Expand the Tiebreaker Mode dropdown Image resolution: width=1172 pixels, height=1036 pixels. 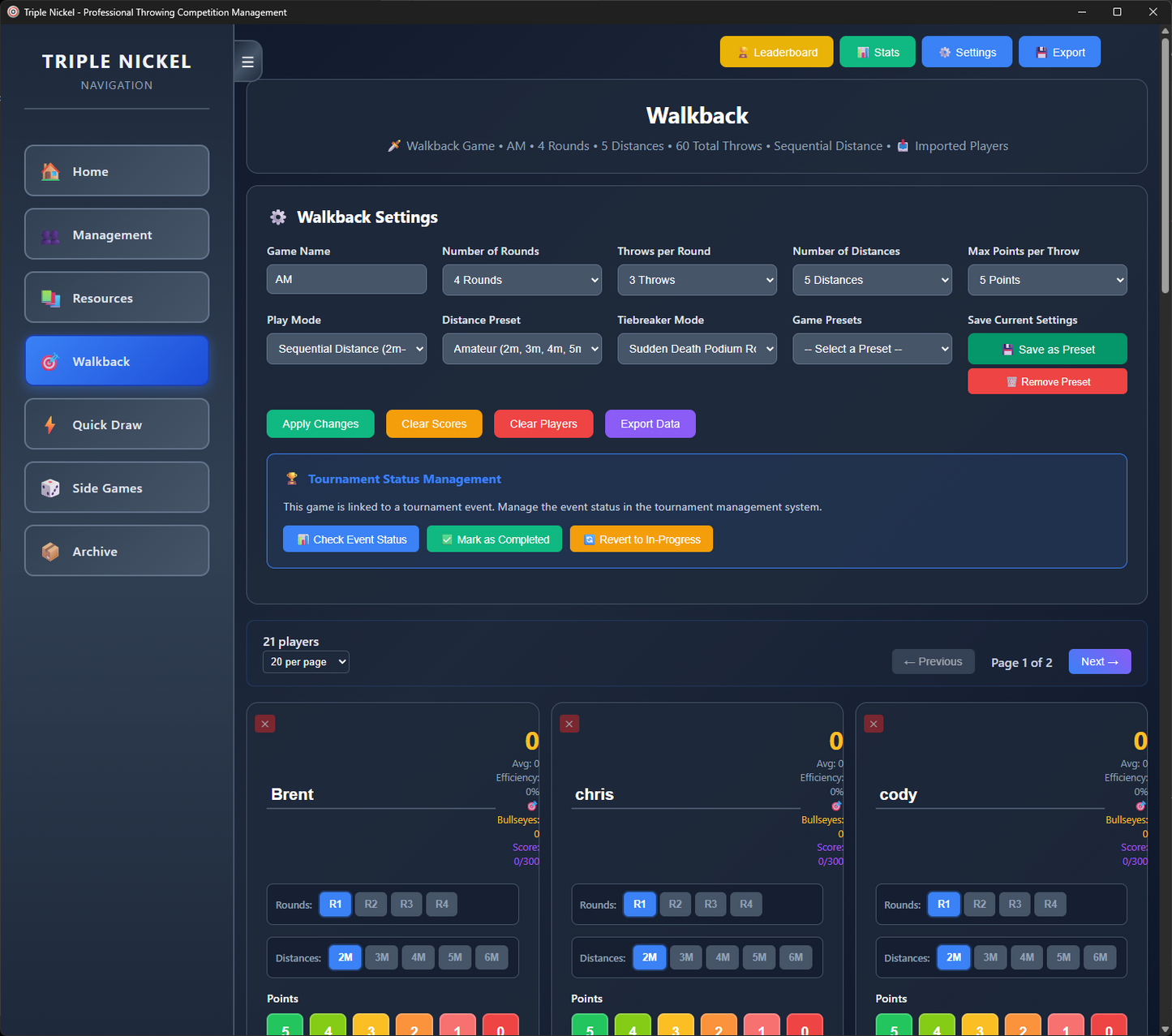tap(697, 349)
